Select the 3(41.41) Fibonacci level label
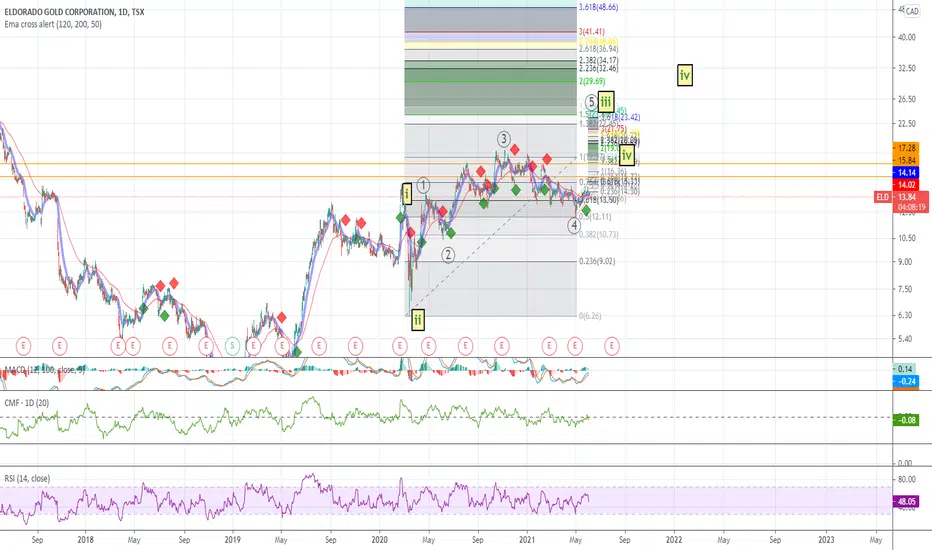The height and width of the screenshot is (550, 932). [x=591, y=32]
